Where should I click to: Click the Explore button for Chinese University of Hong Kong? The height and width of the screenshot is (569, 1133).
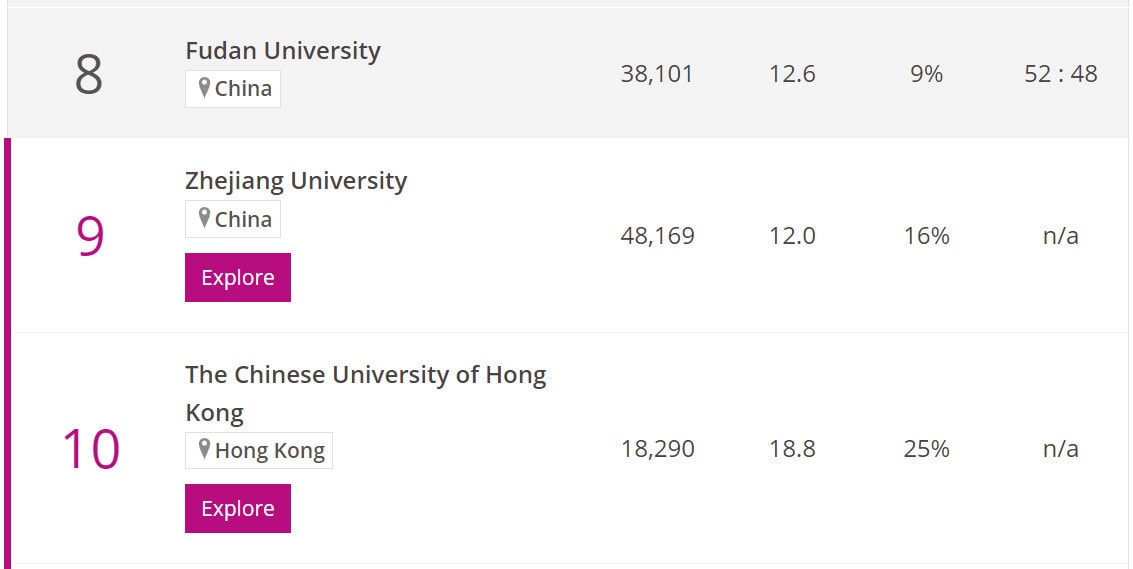(238, 508)
